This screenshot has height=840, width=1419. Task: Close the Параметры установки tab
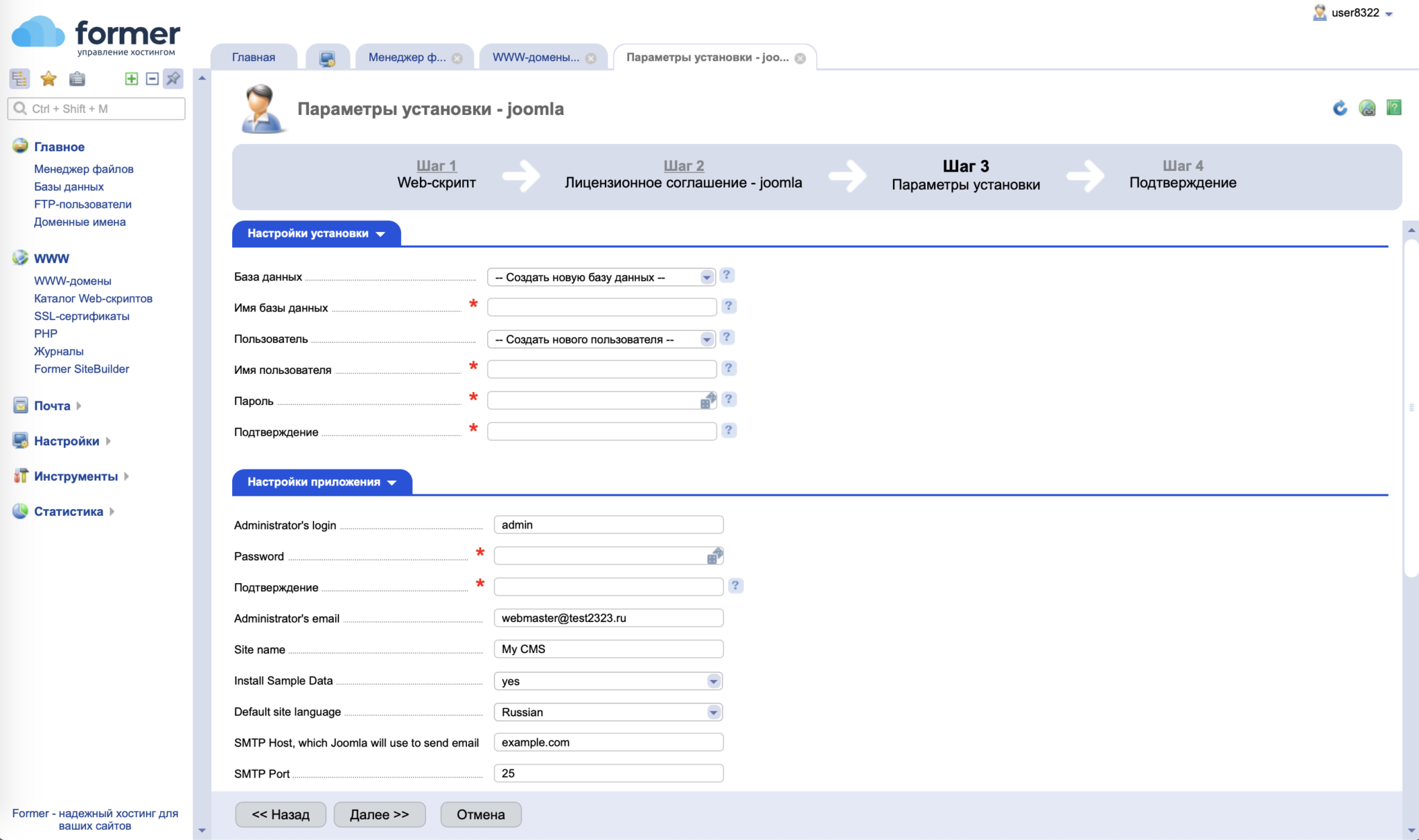[x=800, y=58]
